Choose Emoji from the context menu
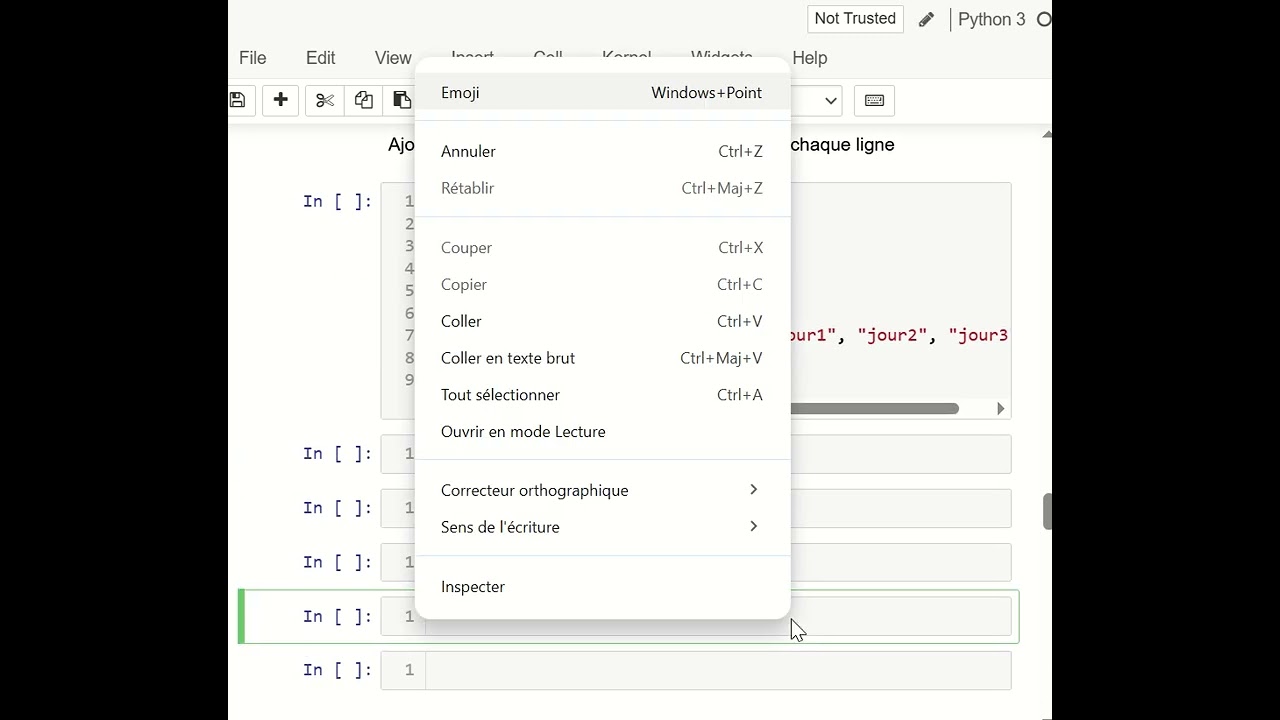The height and width of the screenshot is (720, 1280). pyautogui.click(x=602, y=92)
